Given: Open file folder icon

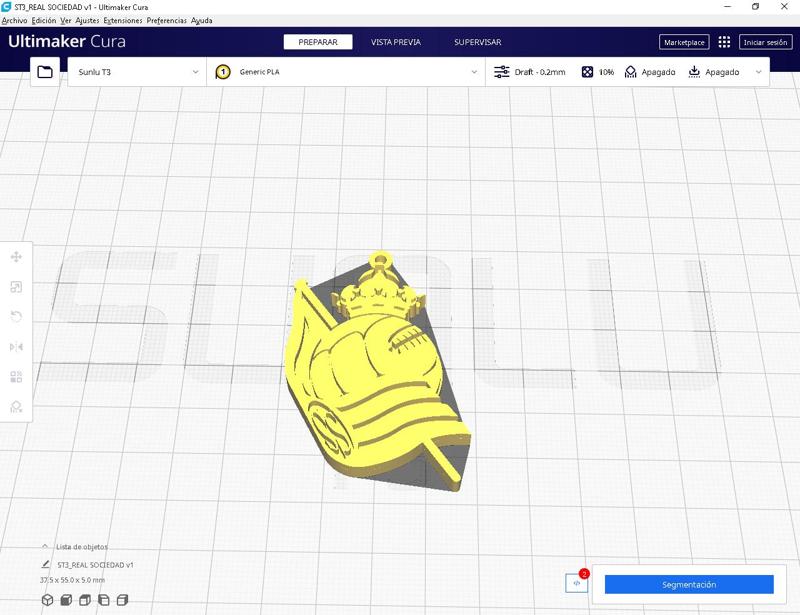Looking at the screenshot, I should 45,71.
